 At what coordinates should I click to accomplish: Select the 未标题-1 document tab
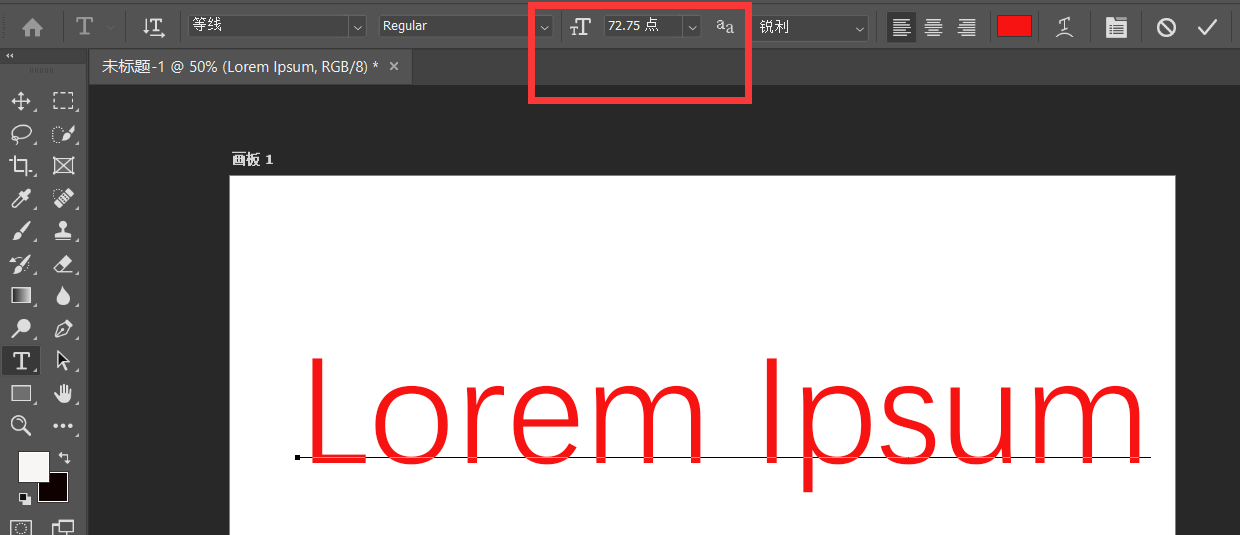(x=240, y=66)
